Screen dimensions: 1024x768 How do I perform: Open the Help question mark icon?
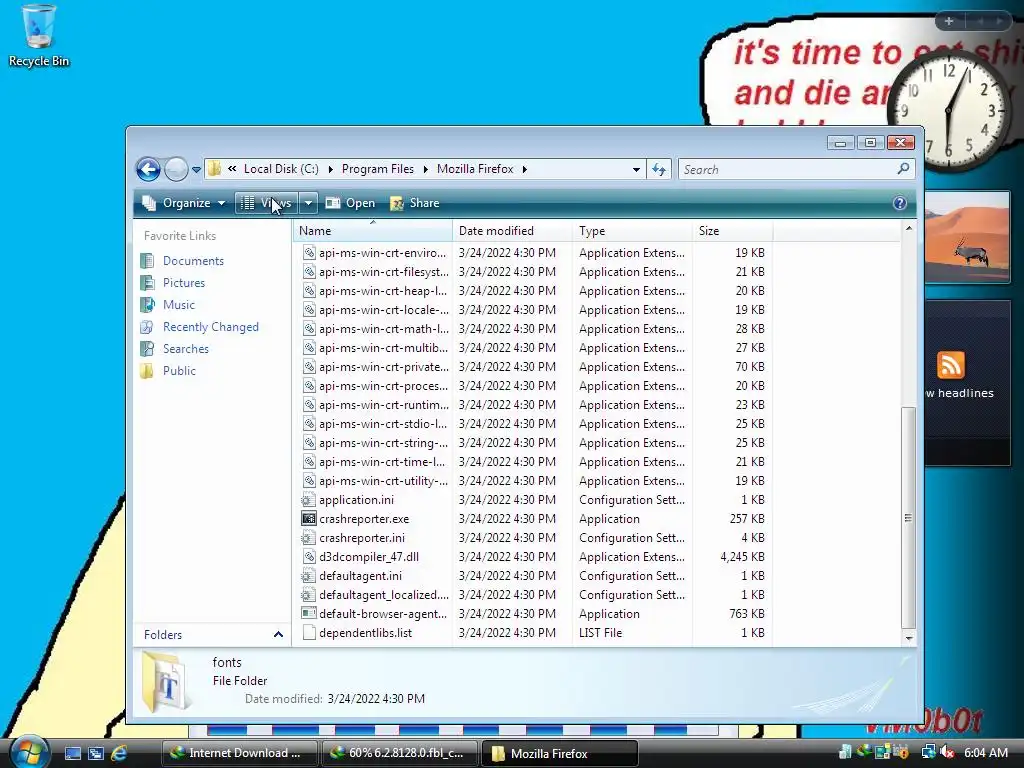click(x=899, y=203)
